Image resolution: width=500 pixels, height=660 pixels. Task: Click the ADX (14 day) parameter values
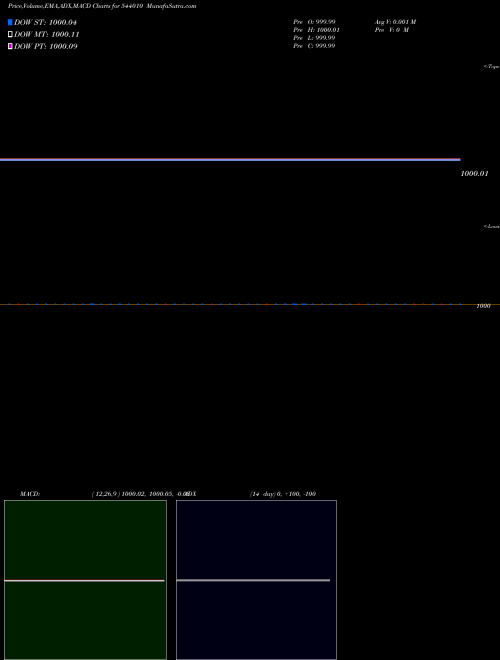click(x=283, y=494)
